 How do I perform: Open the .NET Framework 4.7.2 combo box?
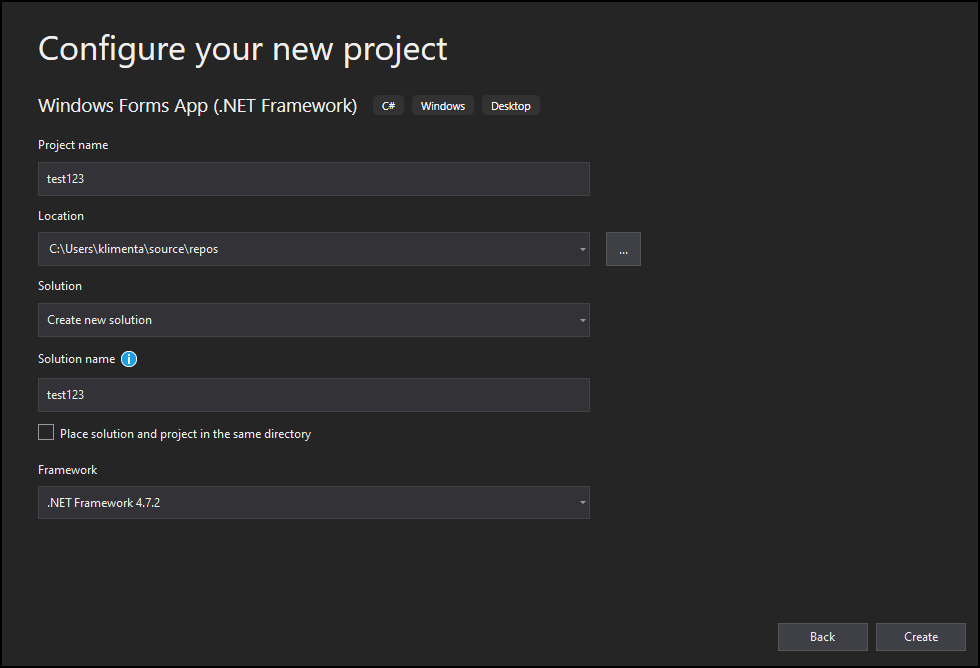(x=314, y=502)
